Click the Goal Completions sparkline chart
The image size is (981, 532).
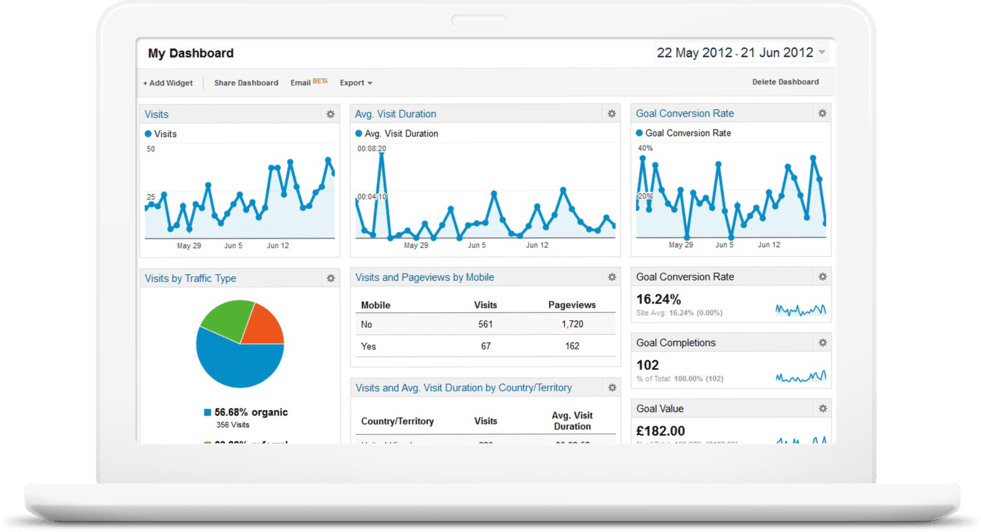(x=801, y=377)
